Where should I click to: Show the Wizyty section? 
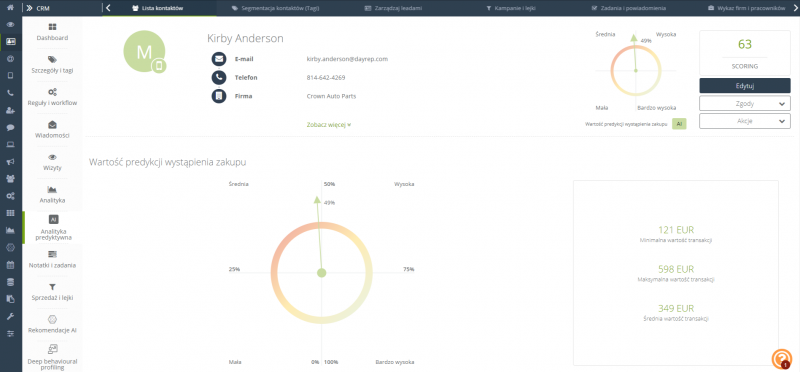52,162
